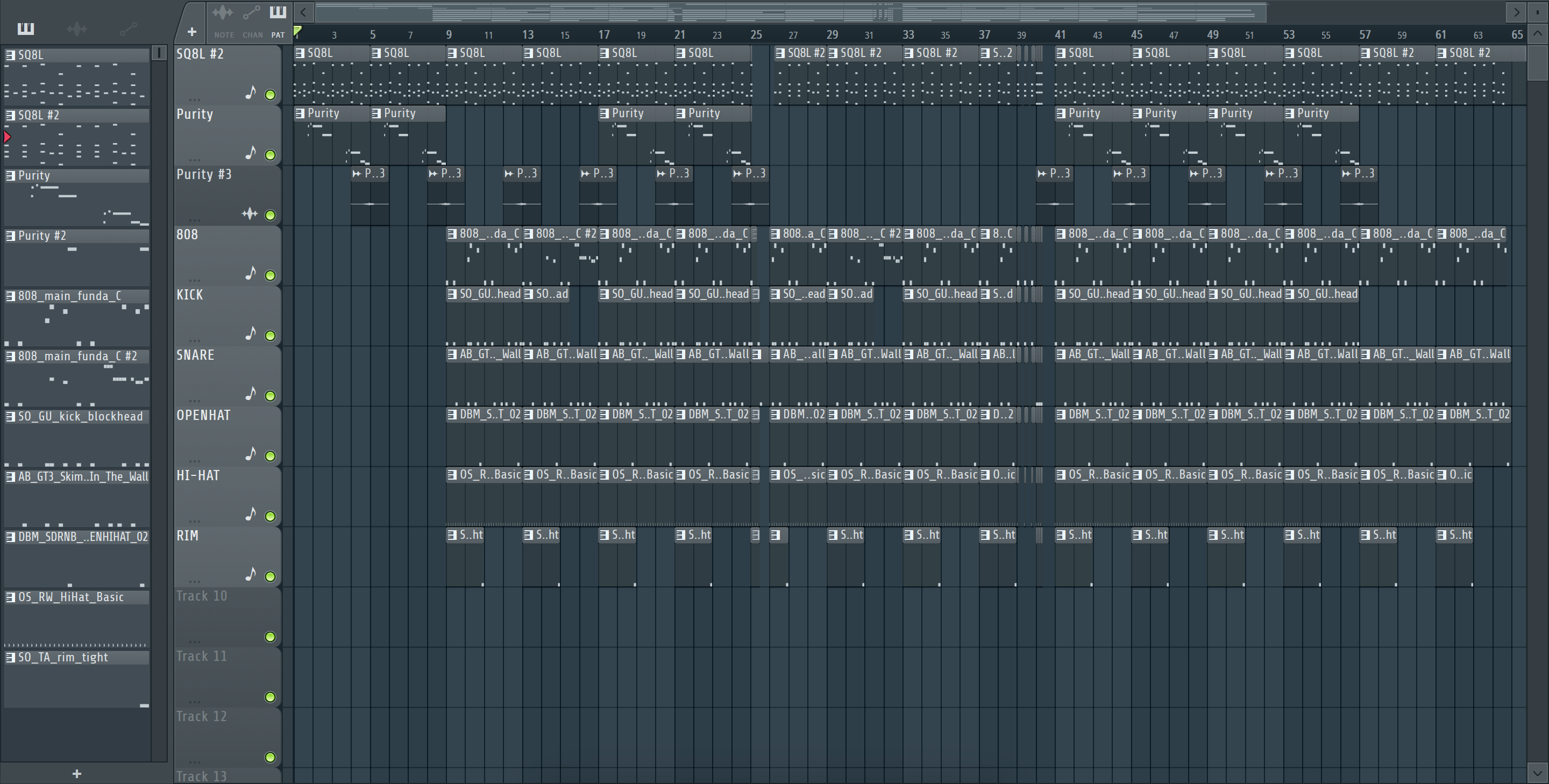Click note icon on 808 track

coord(251,273)
